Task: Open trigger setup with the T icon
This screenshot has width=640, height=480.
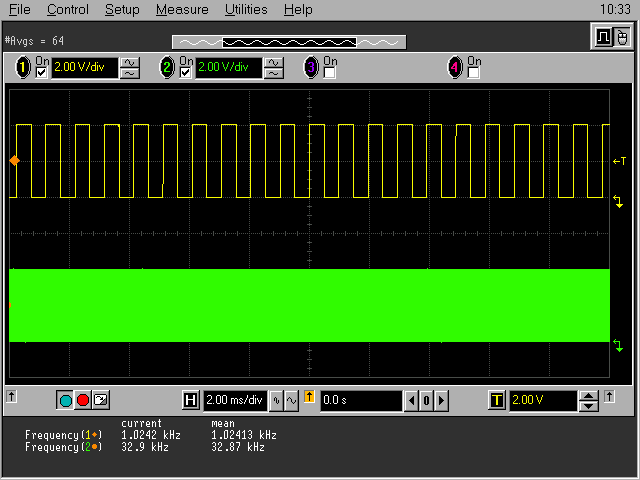Action: pyautogui.click(x=496, y=401)
